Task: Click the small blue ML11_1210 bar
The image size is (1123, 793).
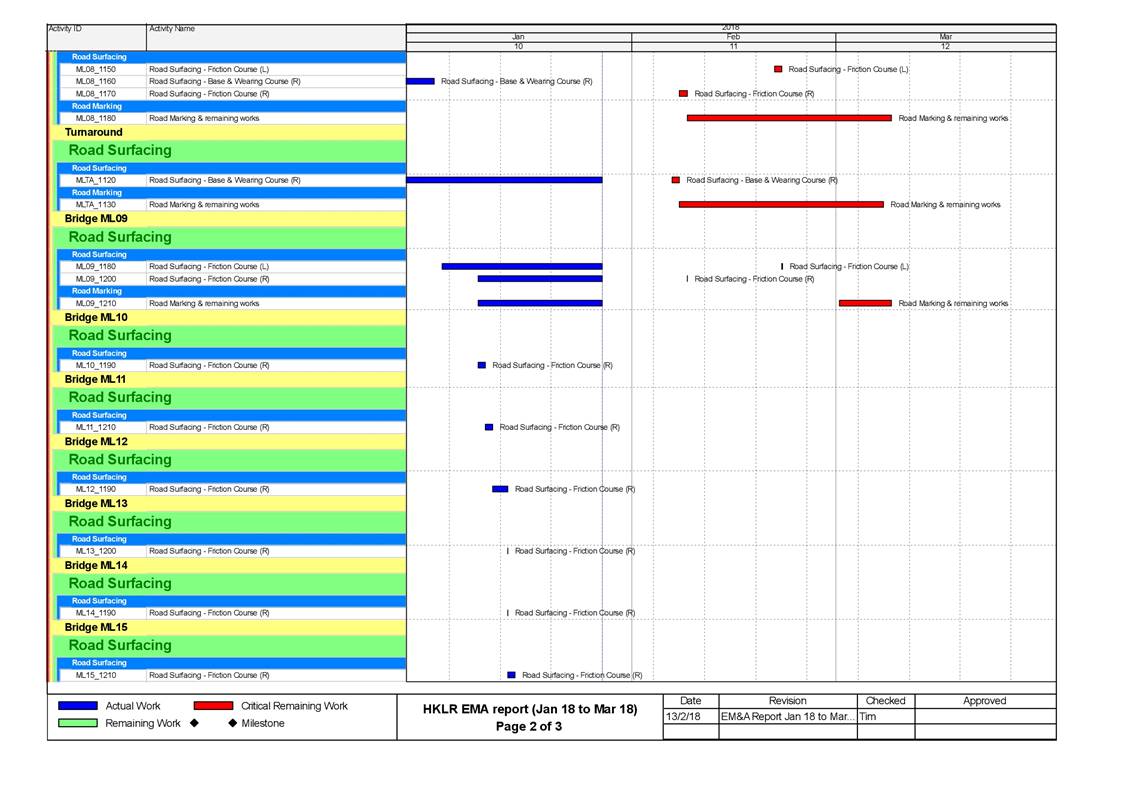Action: point(489,427)
